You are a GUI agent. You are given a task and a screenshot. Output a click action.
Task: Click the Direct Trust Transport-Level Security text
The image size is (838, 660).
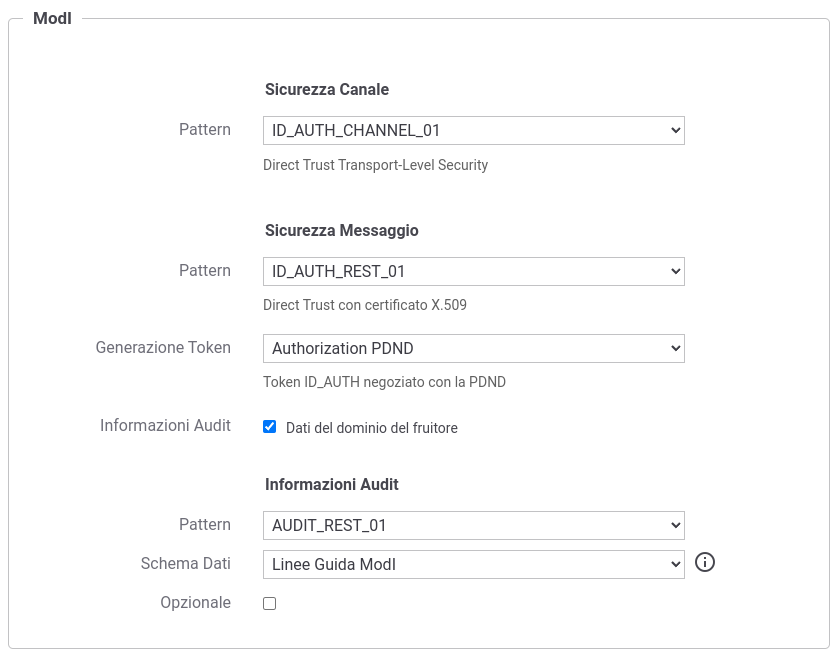click(375, 165)
